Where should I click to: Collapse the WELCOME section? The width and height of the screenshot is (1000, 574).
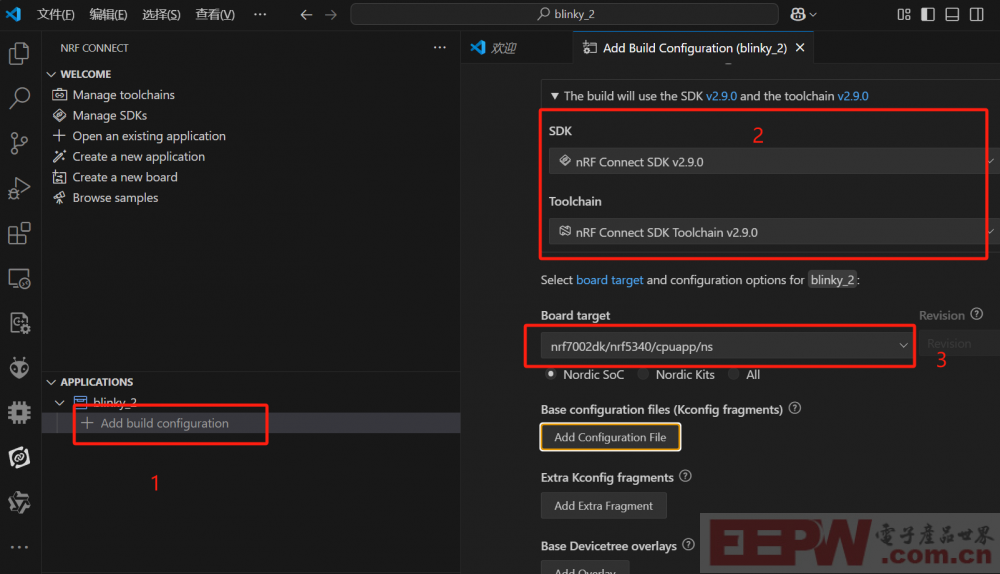tap(51, 75)
